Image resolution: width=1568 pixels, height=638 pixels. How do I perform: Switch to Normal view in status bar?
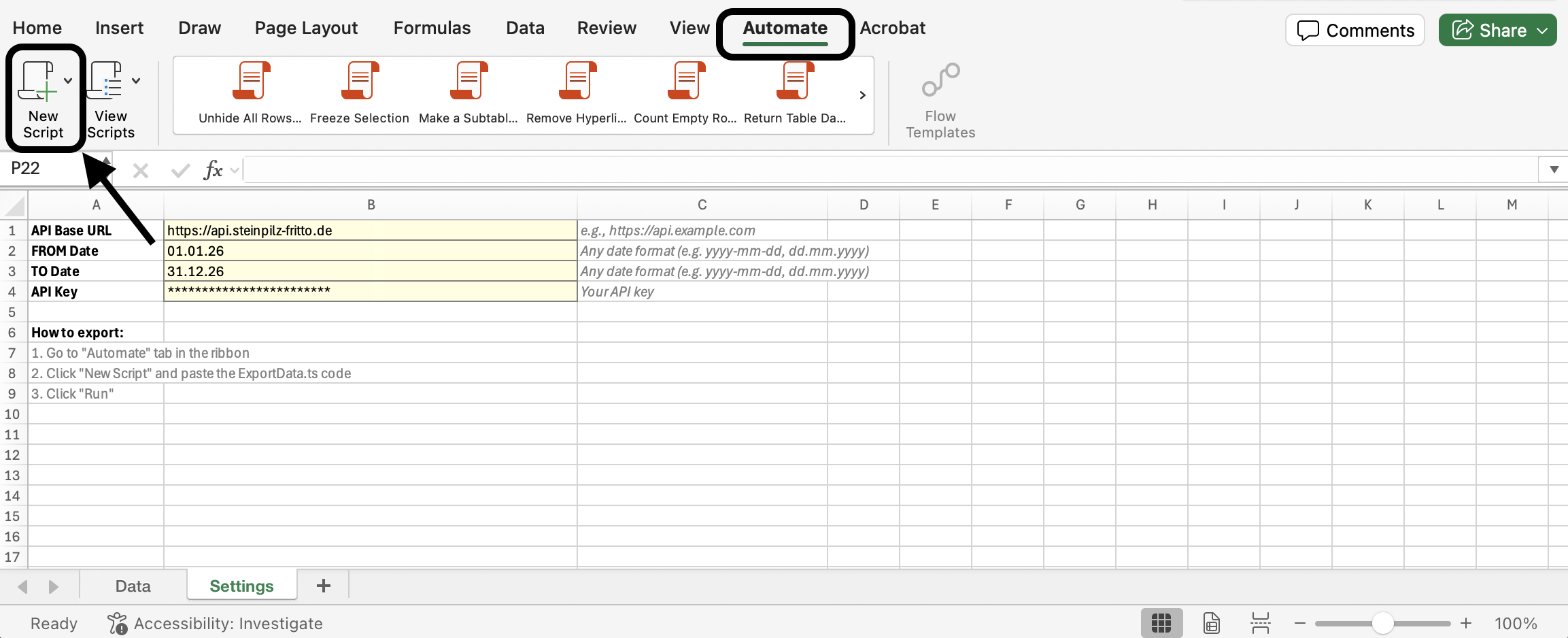1161,623
